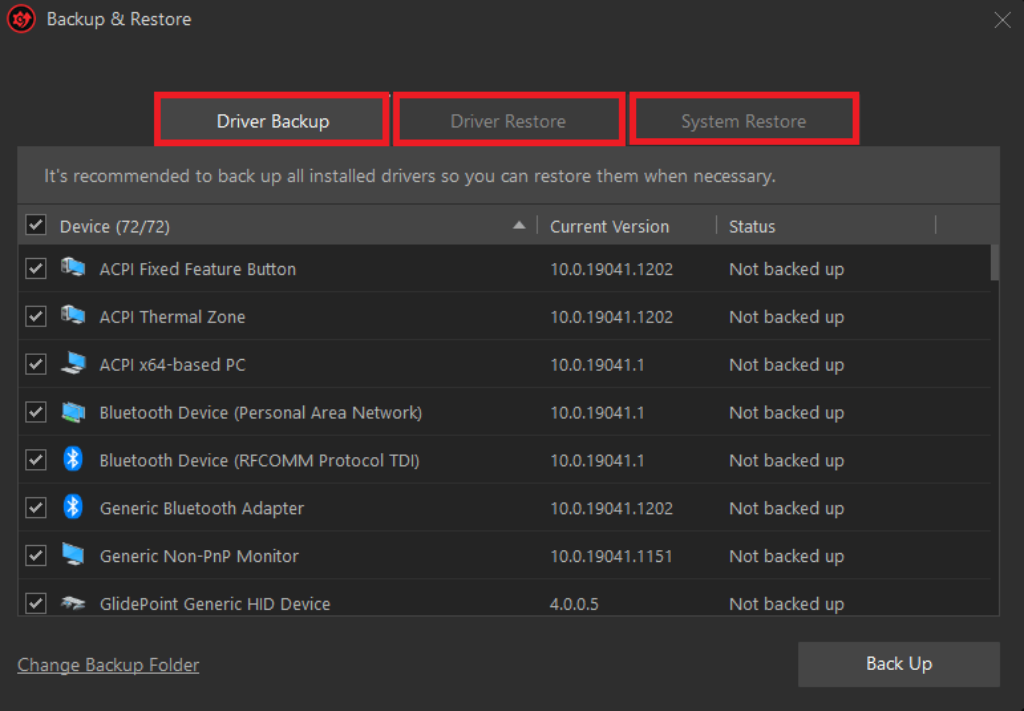Uncheck the Generic Bluetooth Adapter checkbox
Viewport: 1024px width, 711px height.
pyautogui.click(x=36, y=507)
